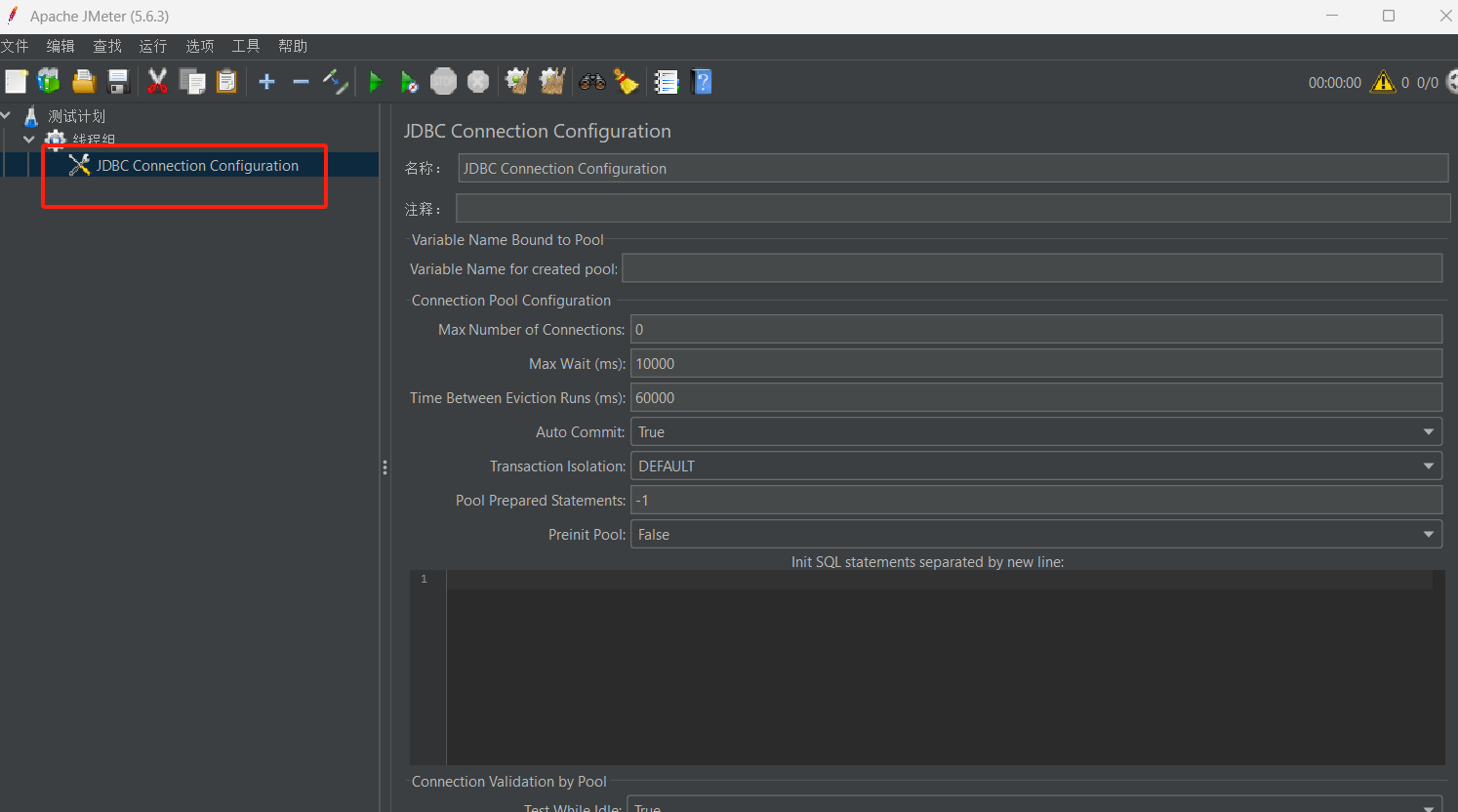This screenshot has height=812, width=1458.
Task: Open Help with question-mark book icon
Action: 702,82
